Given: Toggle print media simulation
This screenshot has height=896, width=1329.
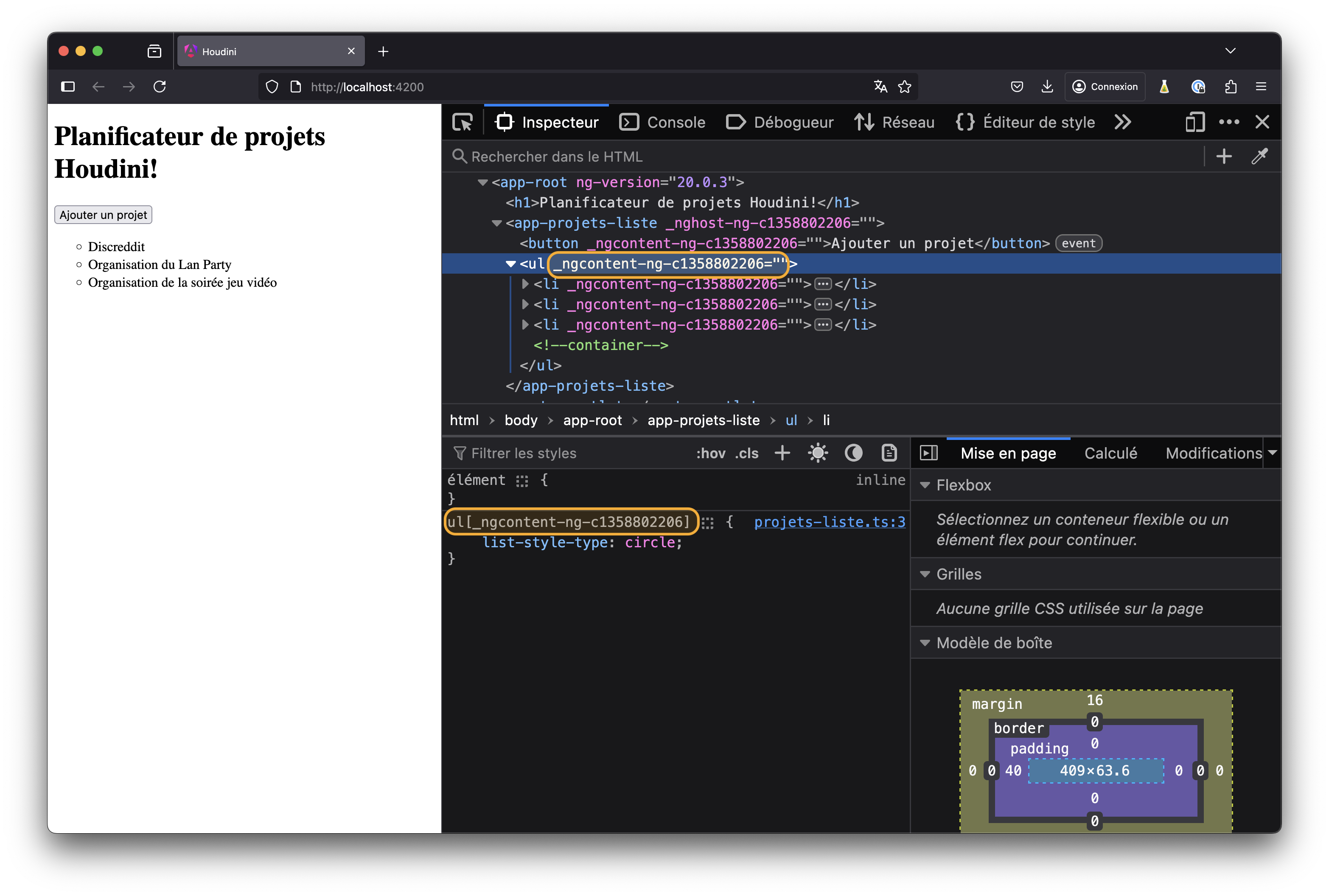Looking at the screenshot, I should tap(889, 453).
